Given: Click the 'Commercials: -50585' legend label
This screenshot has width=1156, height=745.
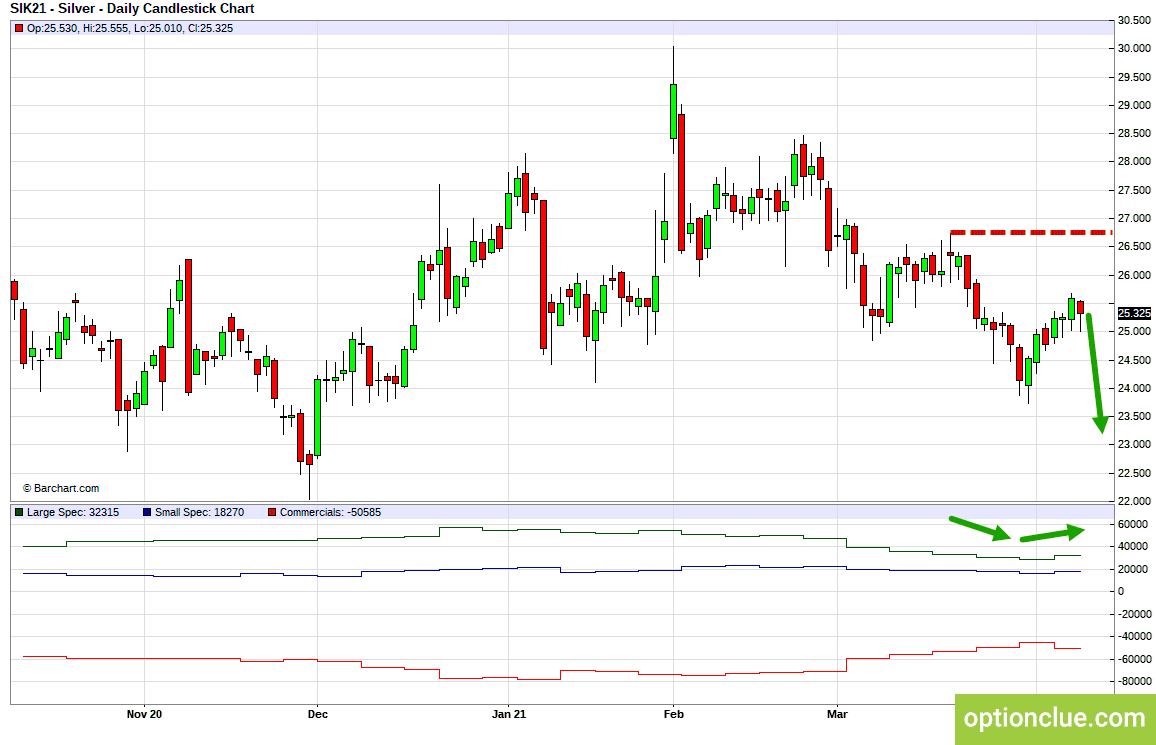Looking at the screenshot, I should 330,512.
